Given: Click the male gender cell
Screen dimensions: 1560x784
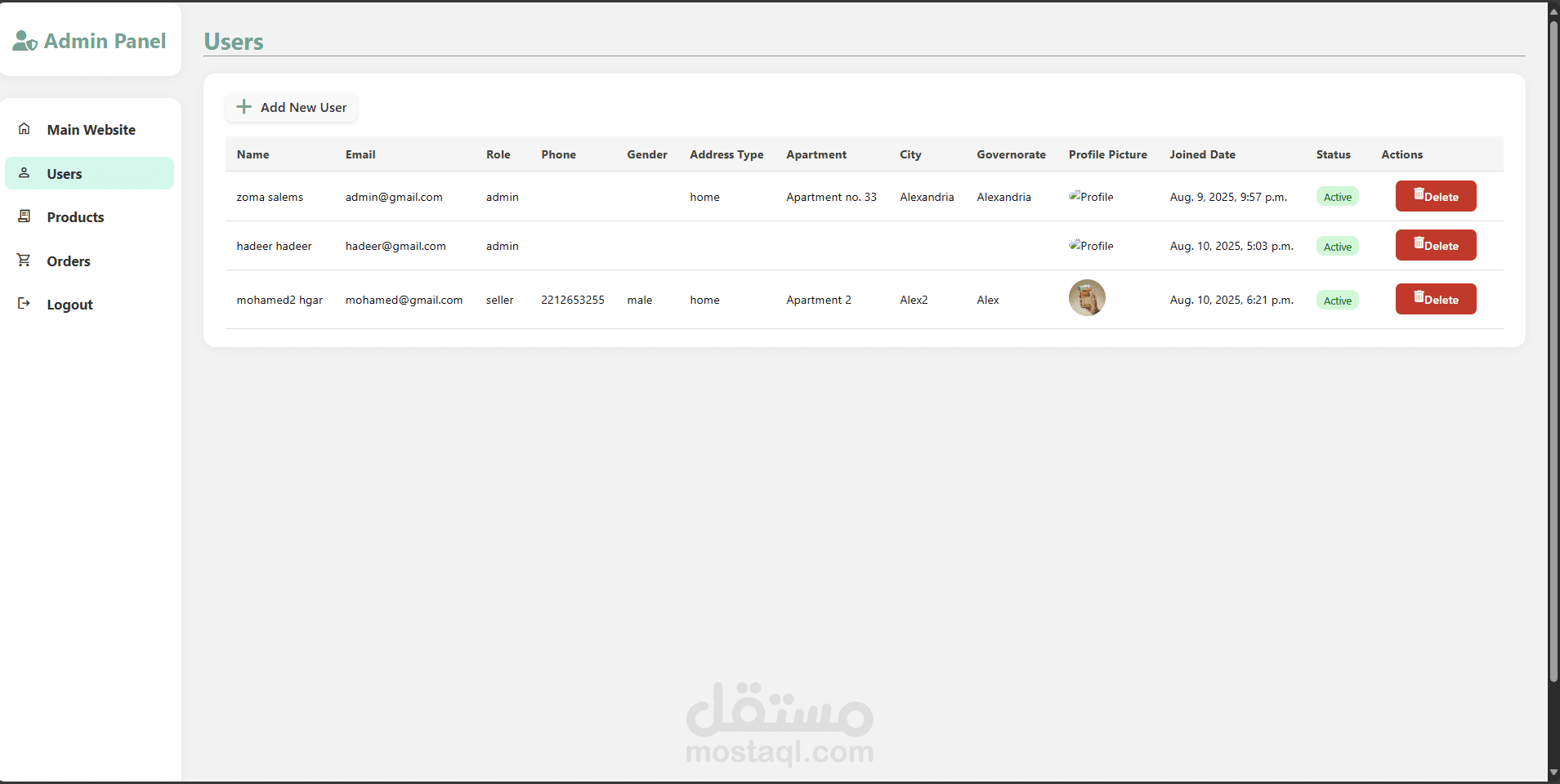Looking at the screenshot, I should [x=639, y=300].
